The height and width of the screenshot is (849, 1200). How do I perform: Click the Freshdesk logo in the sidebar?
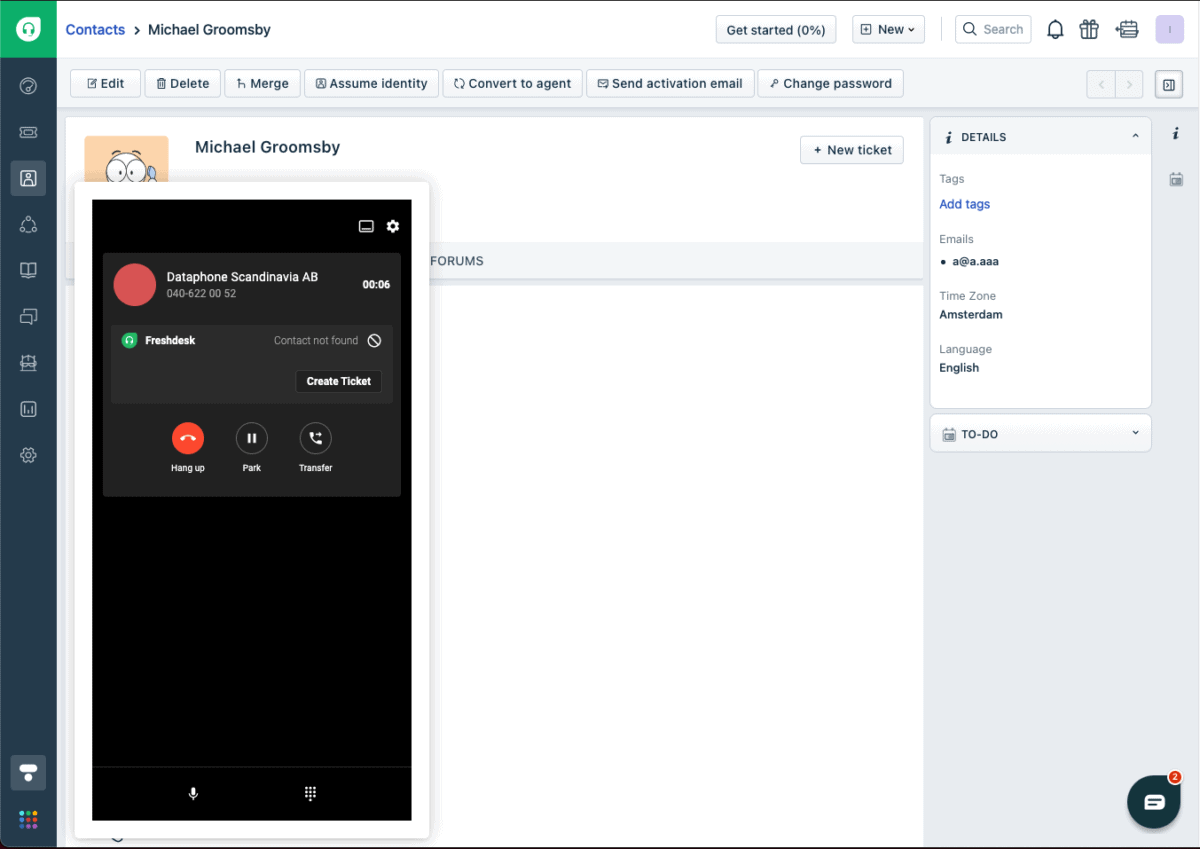(x=28, y=29)
